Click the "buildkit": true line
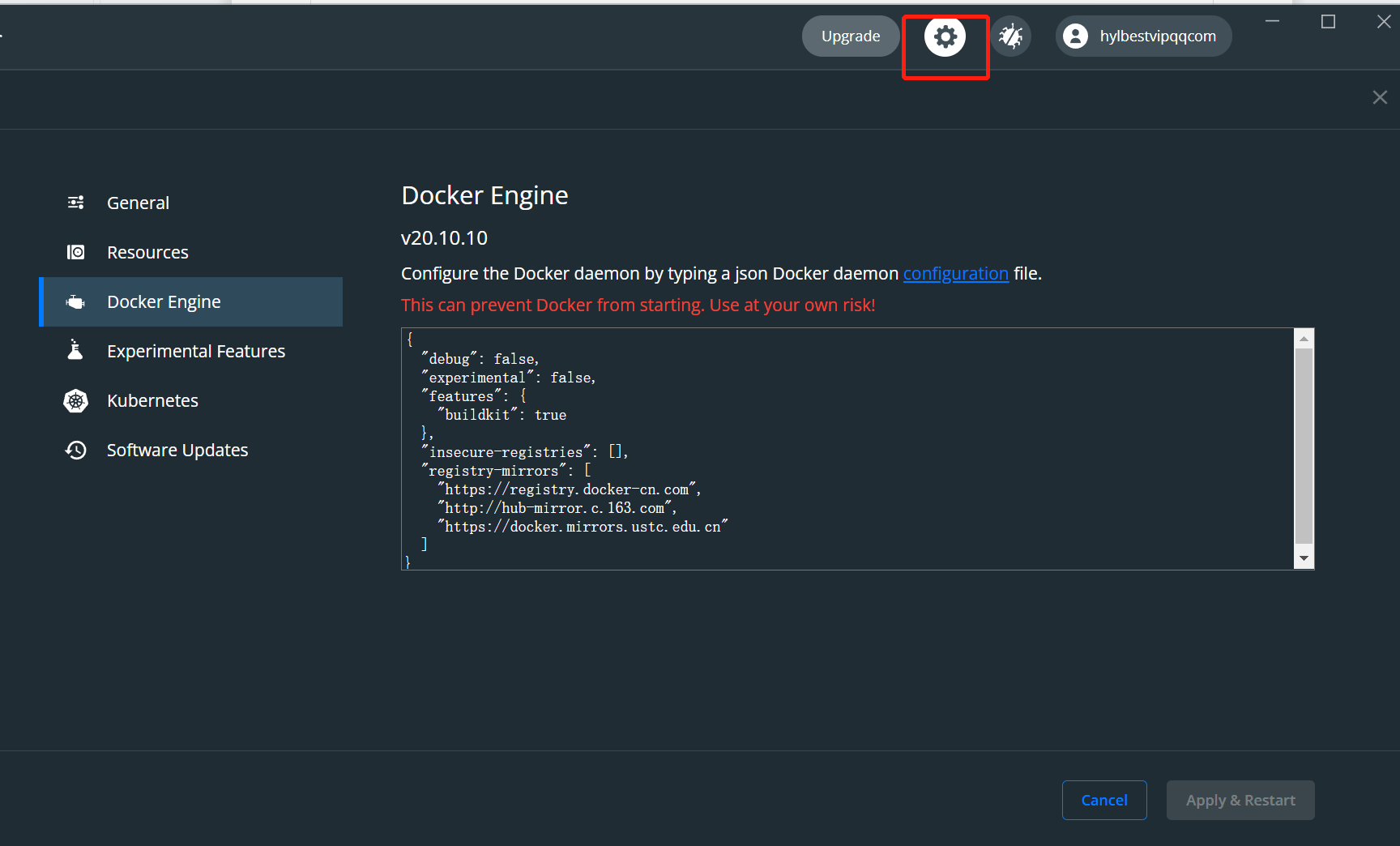 (x=502, y=415)
